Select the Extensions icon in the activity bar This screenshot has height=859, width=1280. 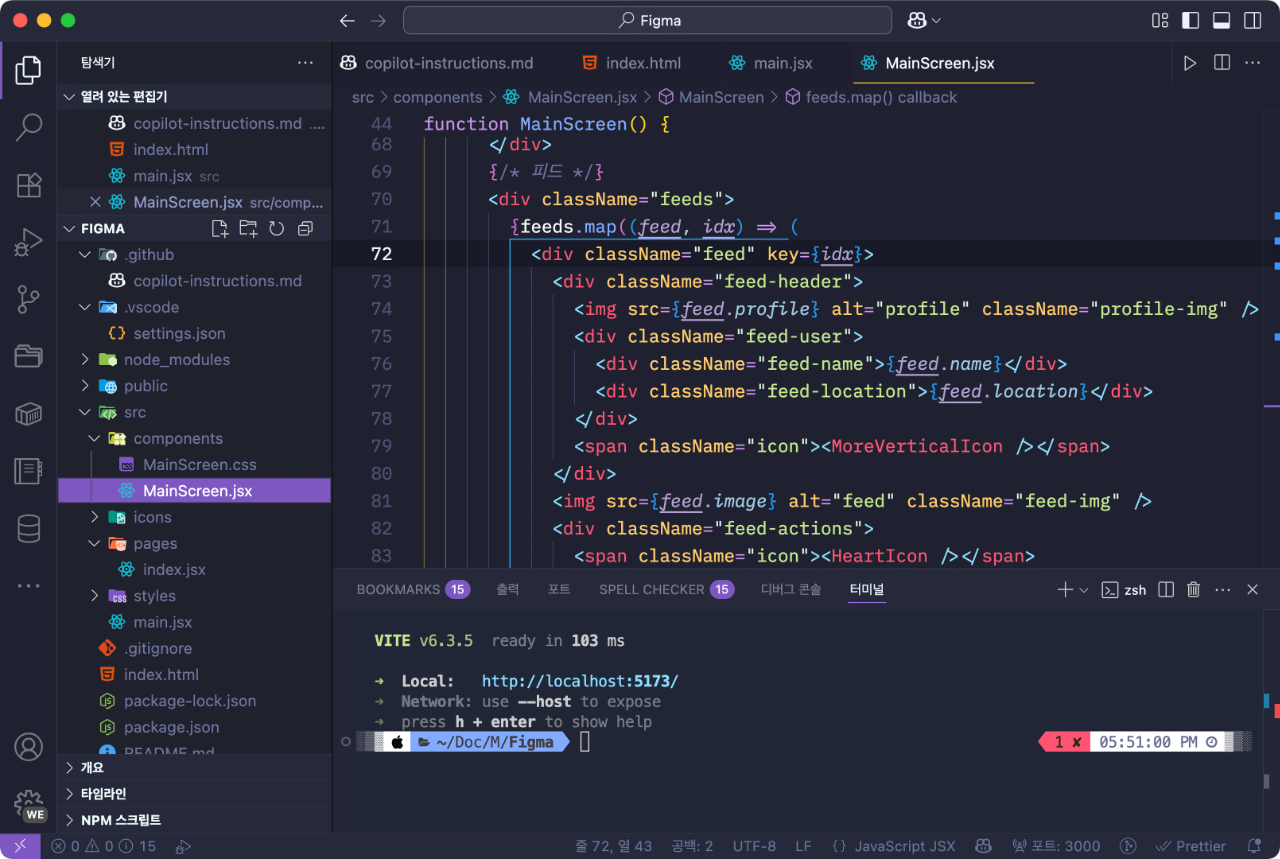28,184
